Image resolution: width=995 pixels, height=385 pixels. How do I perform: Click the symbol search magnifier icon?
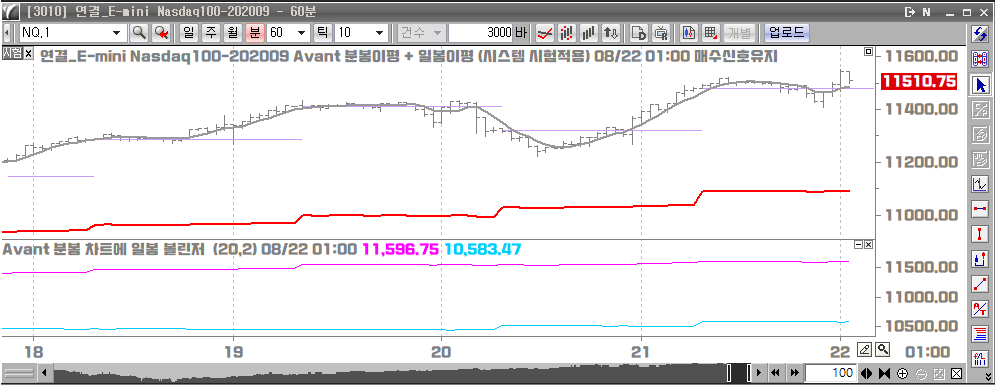(138, 32)
